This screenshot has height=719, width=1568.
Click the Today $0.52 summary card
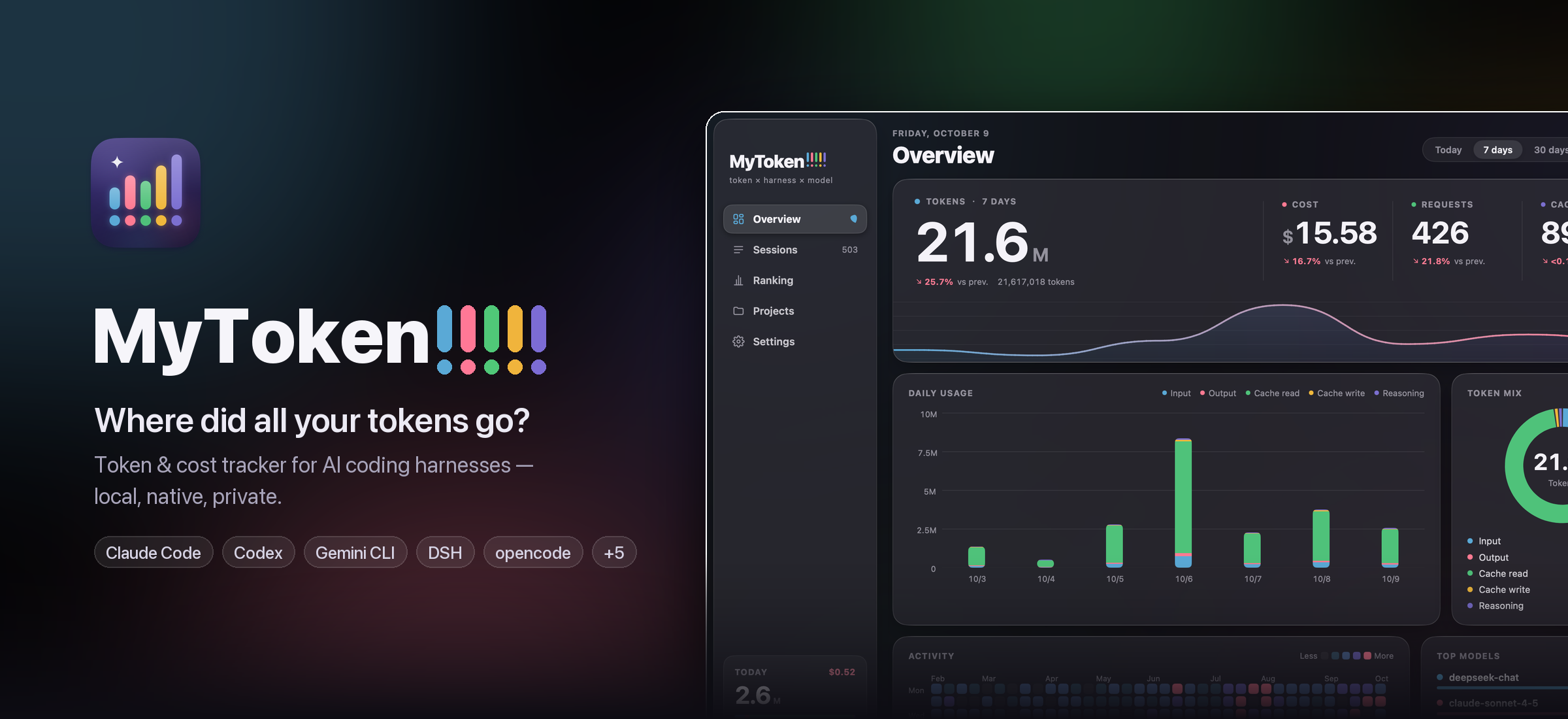click(794, 686)
